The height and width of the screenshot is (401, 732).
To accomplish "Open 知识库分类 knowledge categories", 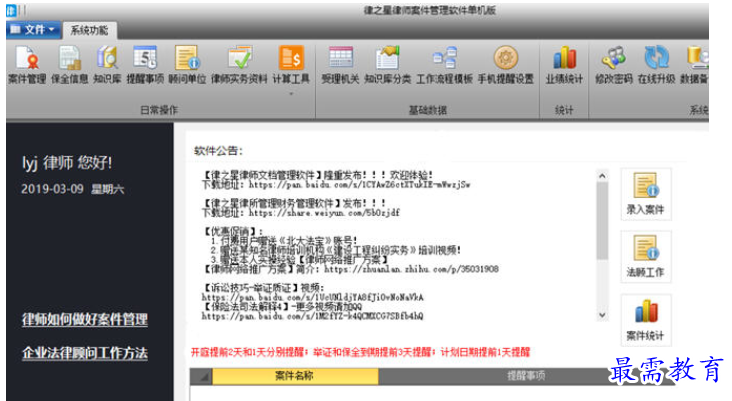I will 387,65.
